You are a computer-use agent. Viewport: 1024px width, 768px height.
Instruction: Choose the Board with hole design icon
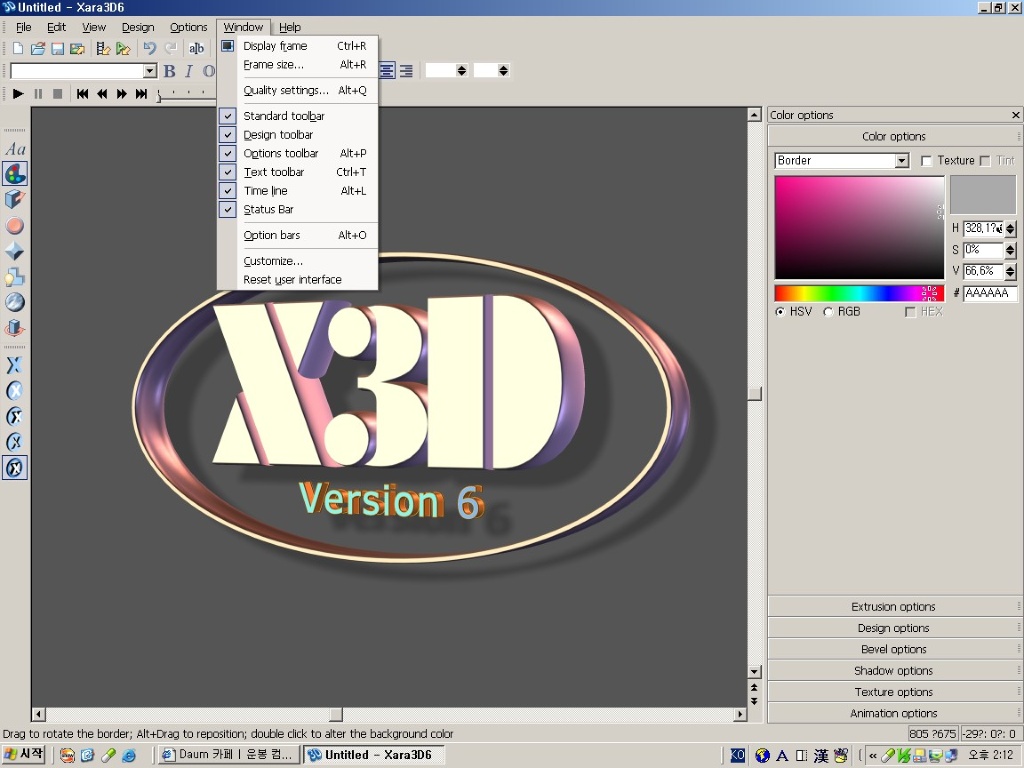pos(15,442)
